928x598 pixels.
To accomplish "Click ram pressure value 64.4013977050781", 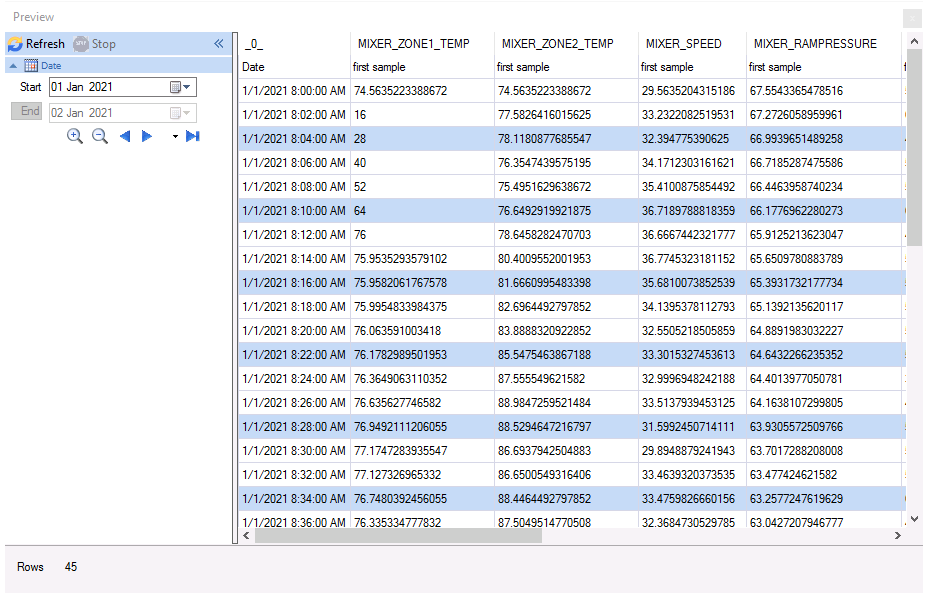I will pos(796,379).
